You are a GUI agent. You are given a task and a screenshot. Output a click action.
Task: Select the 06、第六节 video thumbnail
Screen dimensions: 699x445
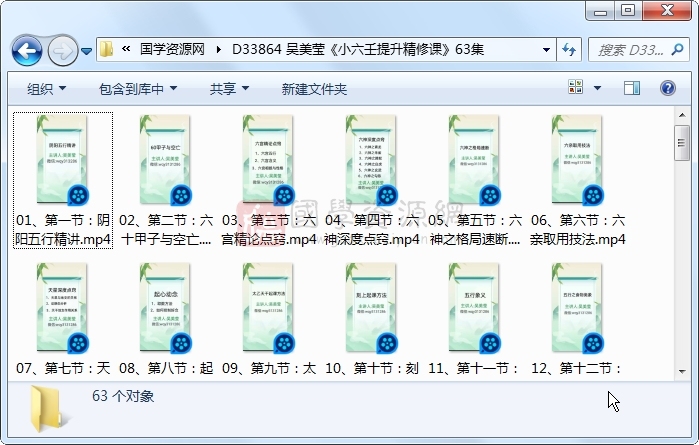click(x=577, y=160)
